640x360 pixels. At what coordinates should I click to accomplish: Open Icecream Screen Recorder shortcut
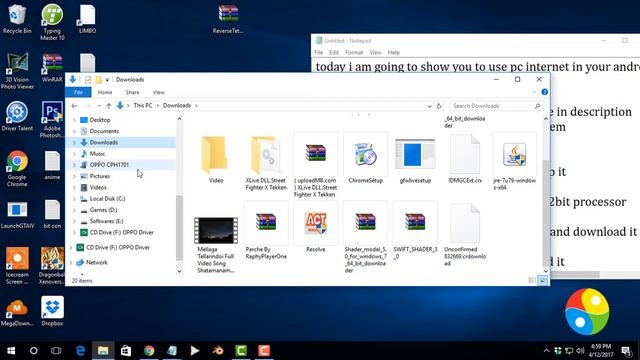pyautogui.click(x=17, y=266)
